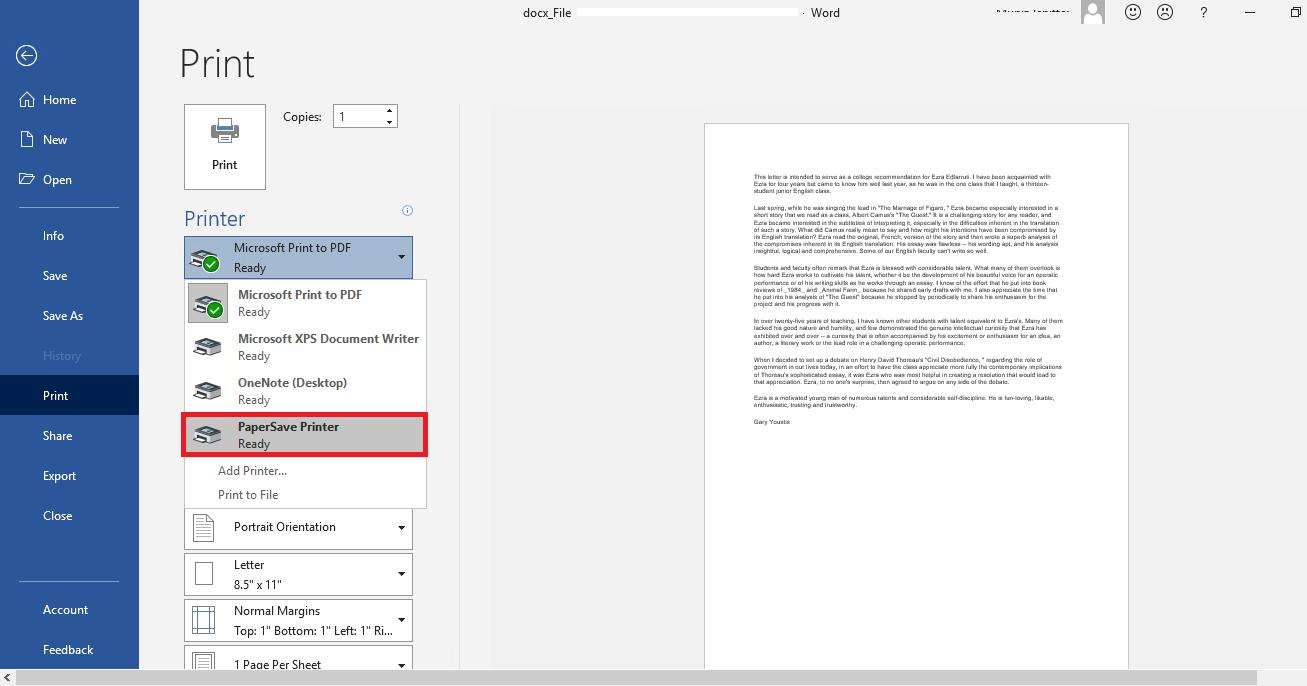This screenshot has height=686, width=1307.
Task: Send a smile feedback face icon
Action: [x=1133, y=13]
